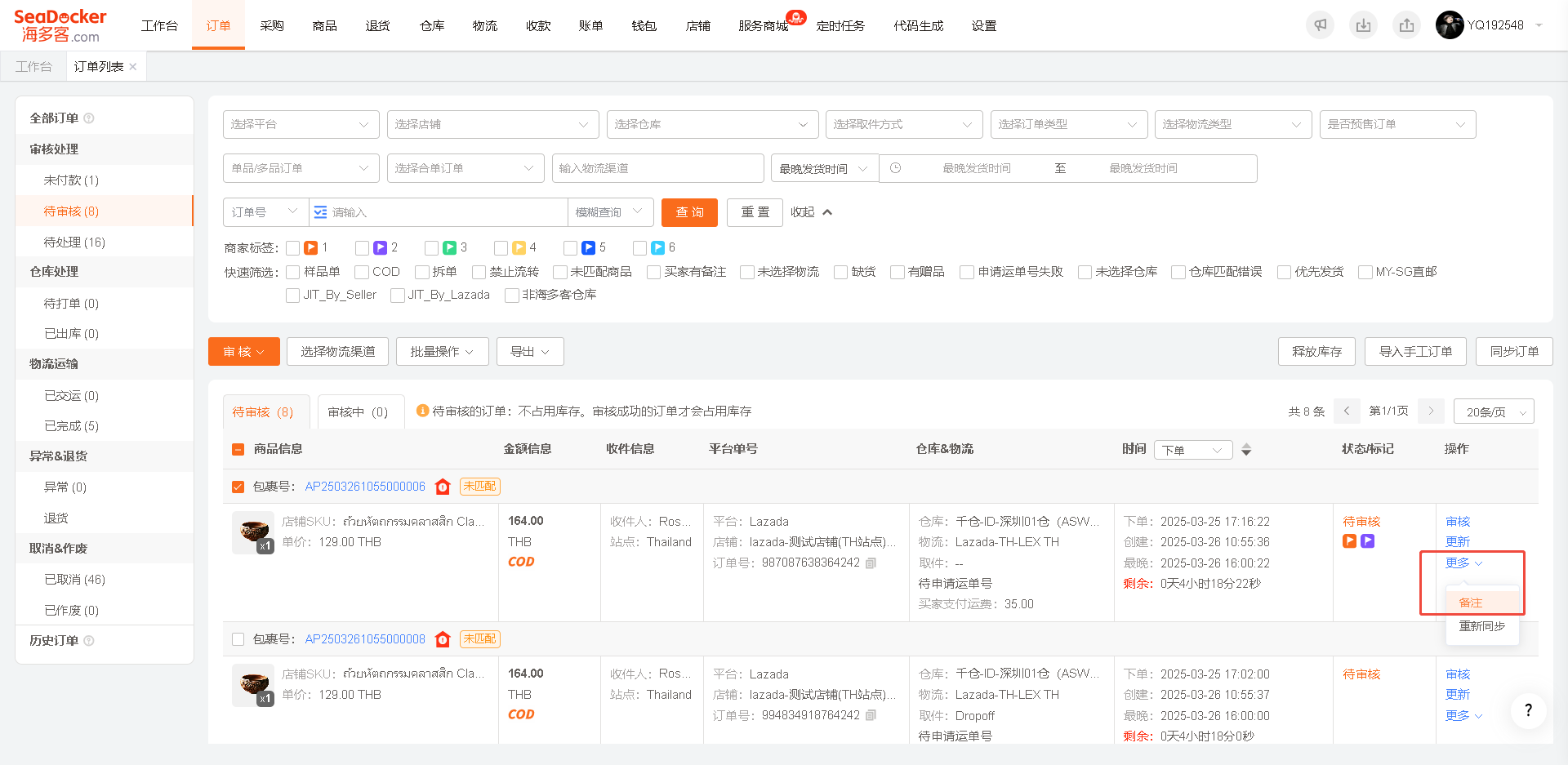The width and height of the screenshot is (1568, 765).
Task: Close the 订单列表 tab
Action: [x=133, y=67]
